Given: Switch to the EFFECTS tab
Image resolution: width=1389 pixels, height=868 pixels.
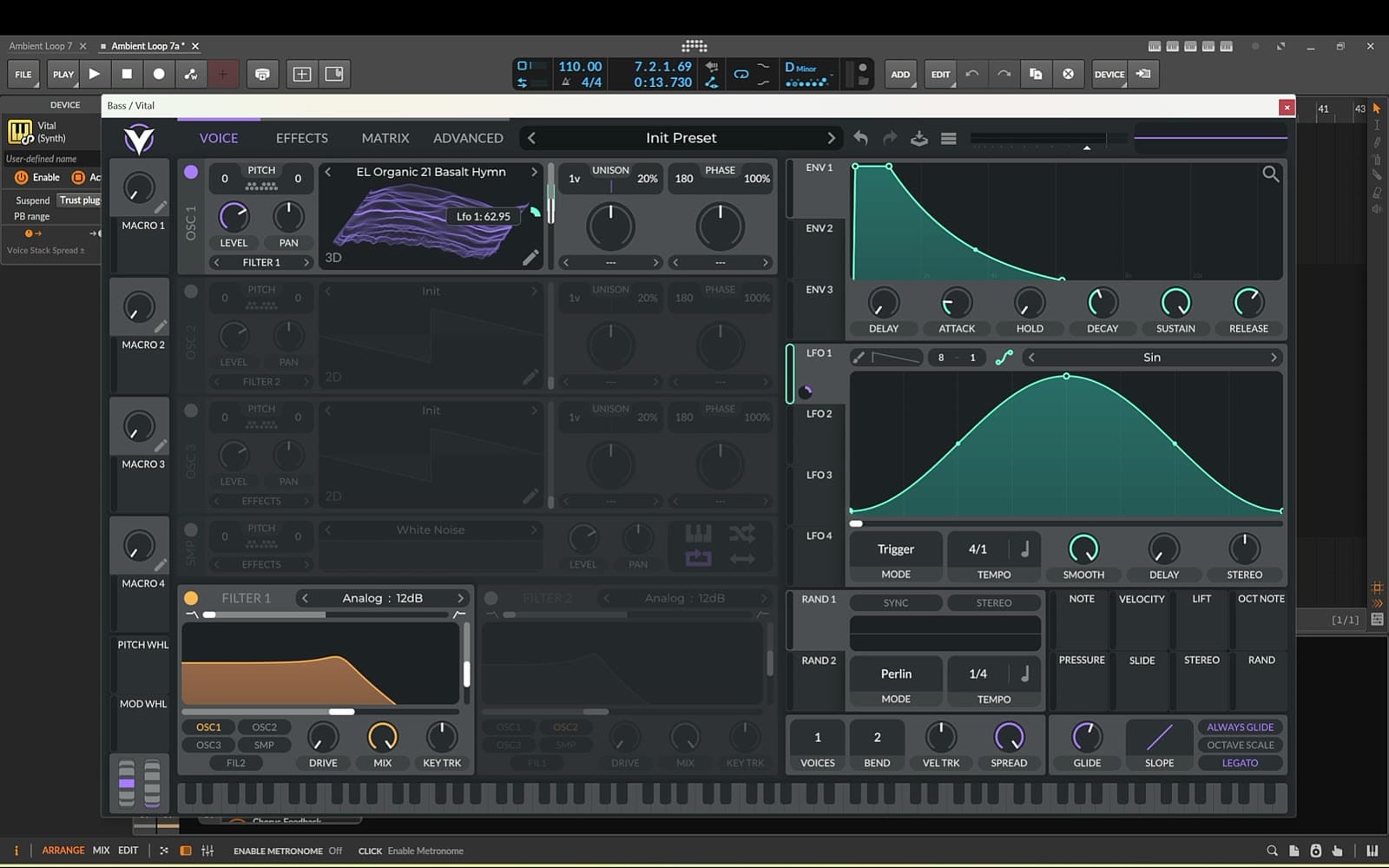Looking at the screenshot, I should click(302, 138).
